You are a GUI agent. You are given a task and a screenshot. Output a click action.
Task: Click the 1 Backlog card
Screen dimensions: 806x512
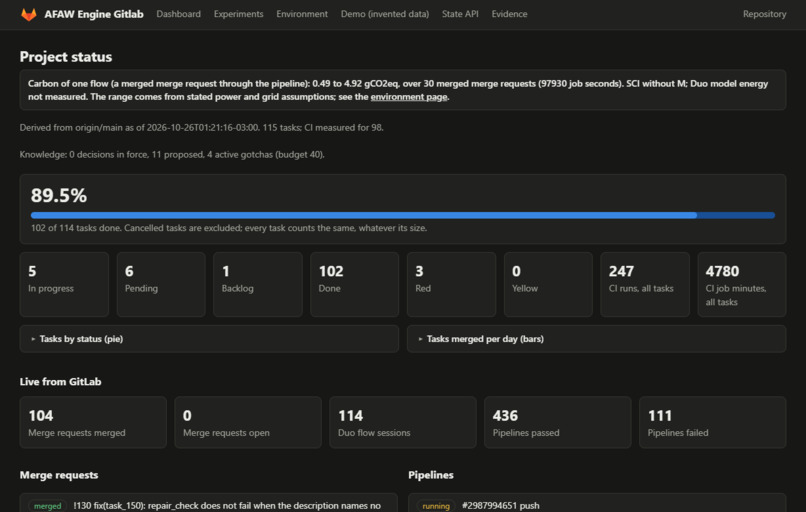(258, 284)
